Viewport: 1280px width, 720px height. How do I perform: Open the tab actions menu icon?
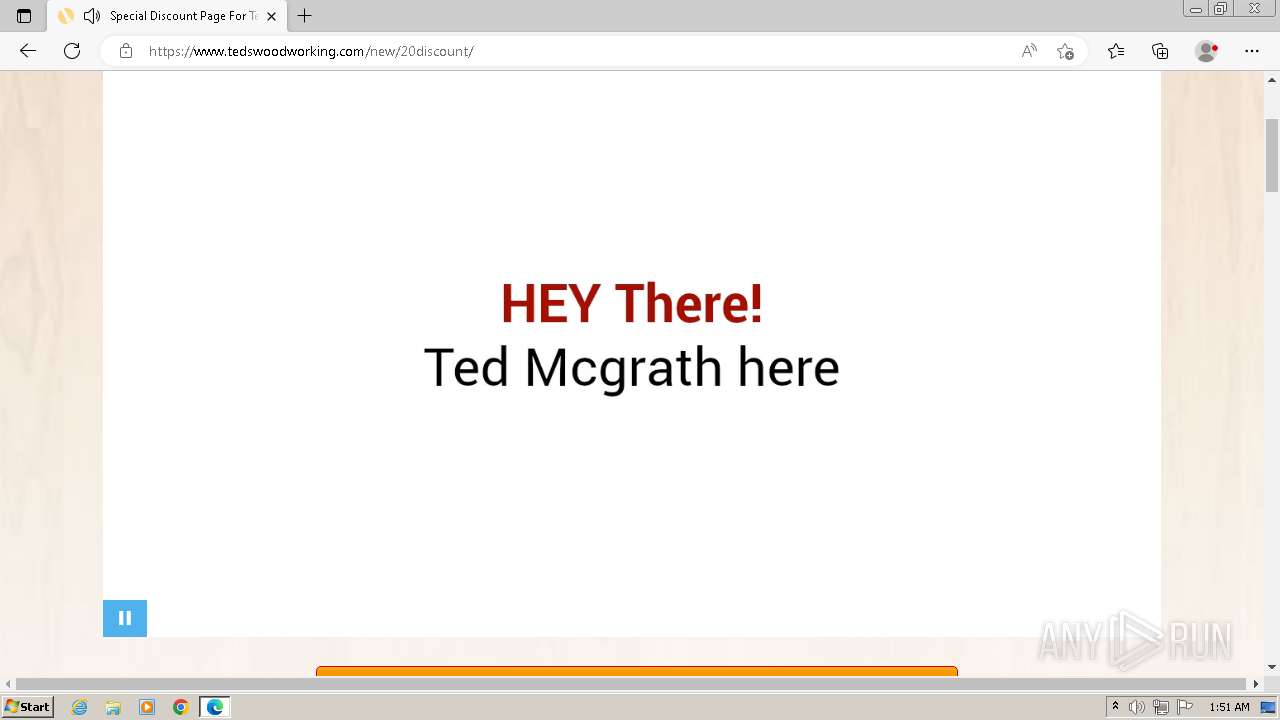tap(24, 16)
